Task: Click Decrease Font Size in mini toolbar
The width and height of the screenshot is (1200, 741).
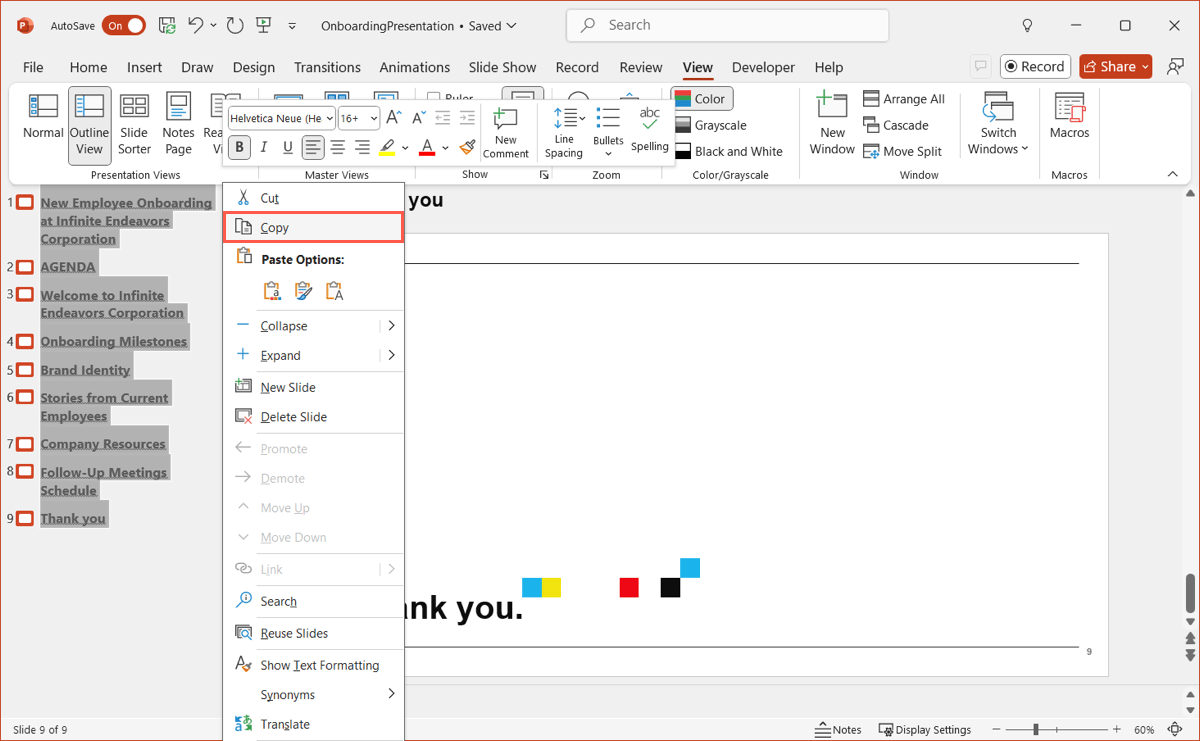Action: pyautogui.click(x=418, y=118)
